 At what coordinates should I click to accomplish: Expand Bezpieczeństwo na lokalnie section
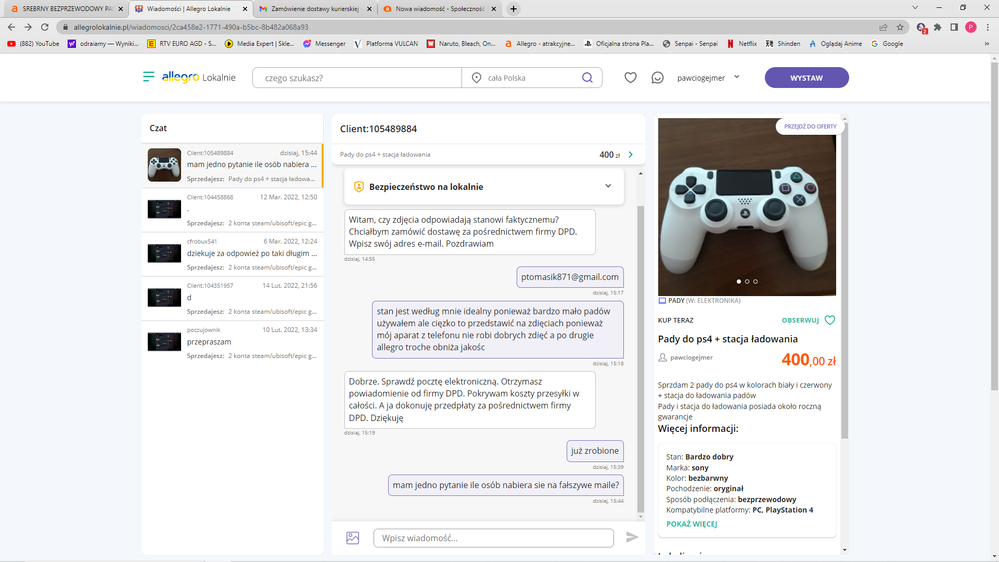point(608,186)
